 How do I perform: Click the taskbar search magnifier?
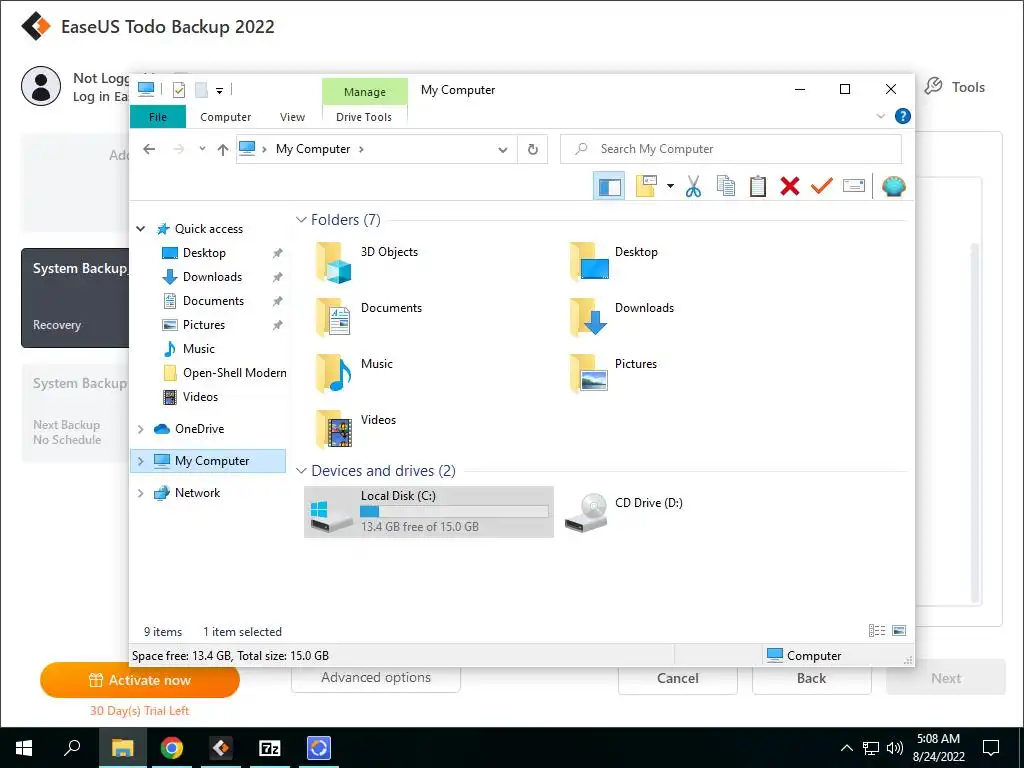tap(72, 748)
